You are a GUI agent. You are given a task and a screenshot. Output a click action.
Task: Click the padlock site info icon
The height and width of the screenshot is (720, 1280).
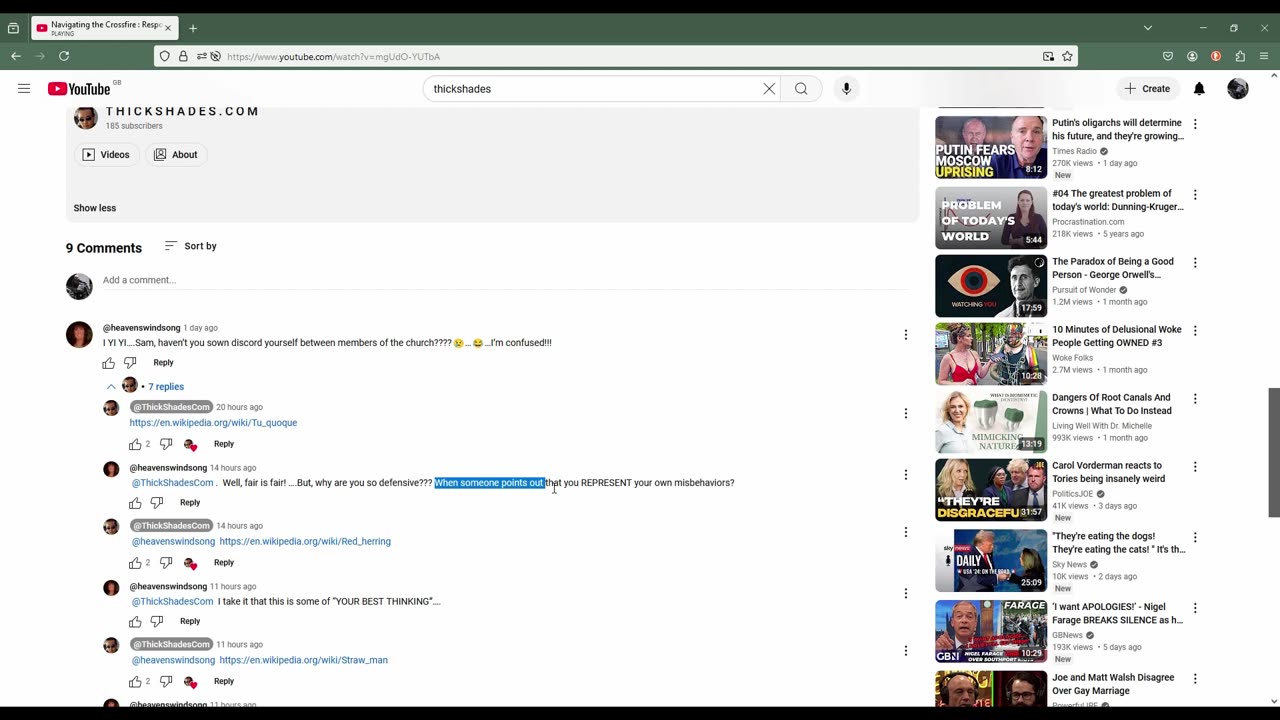(183, 56)
